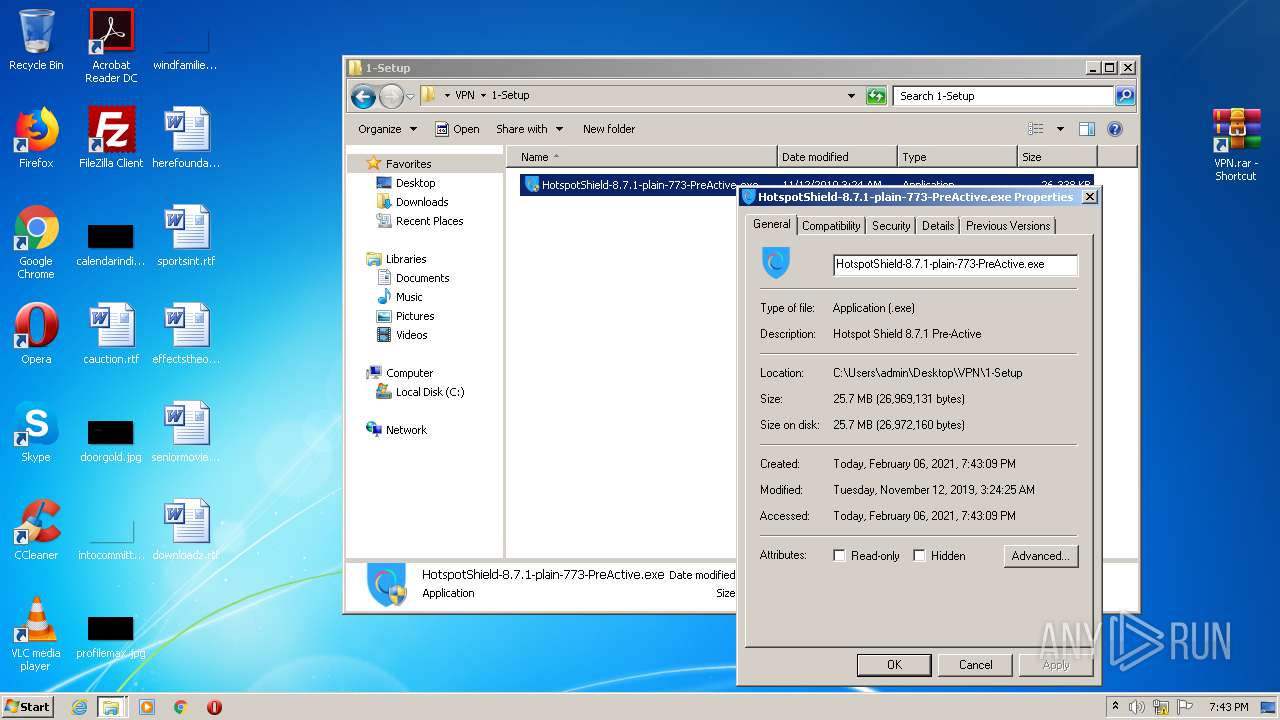Click New folder in Explorer toolbar
The width and height of the screenshot is (1280, 720).
click(x=609, y=129)
